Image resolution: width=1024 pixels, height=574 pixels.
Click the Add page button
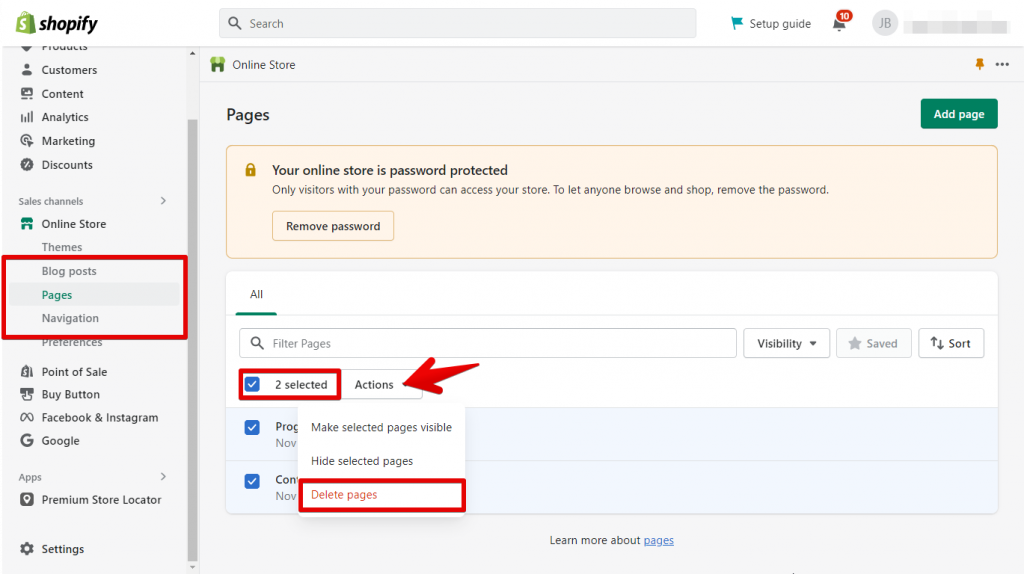958,114
